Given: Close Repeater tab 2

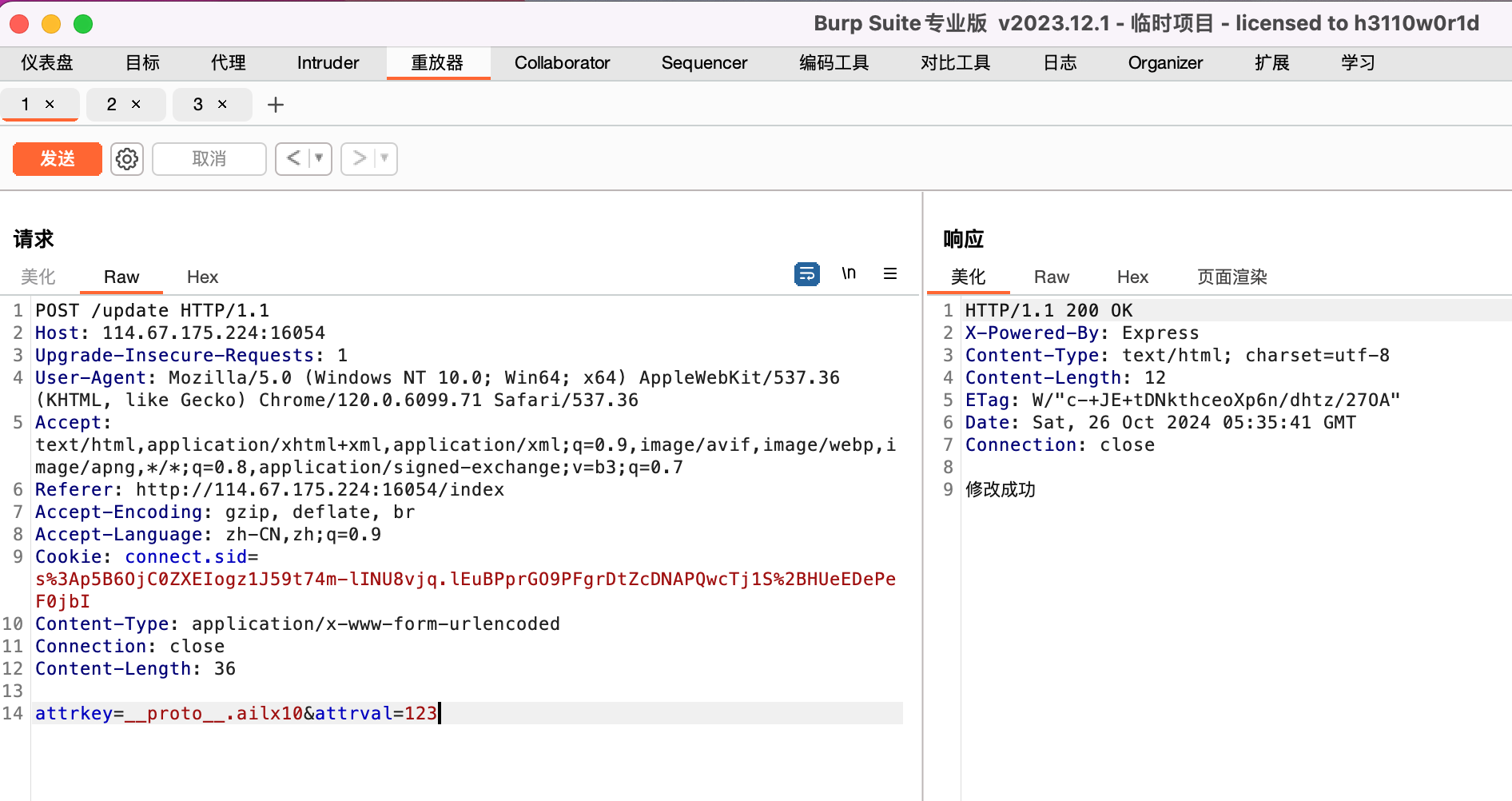Looking at the screenshot, I should pos(137,104).
